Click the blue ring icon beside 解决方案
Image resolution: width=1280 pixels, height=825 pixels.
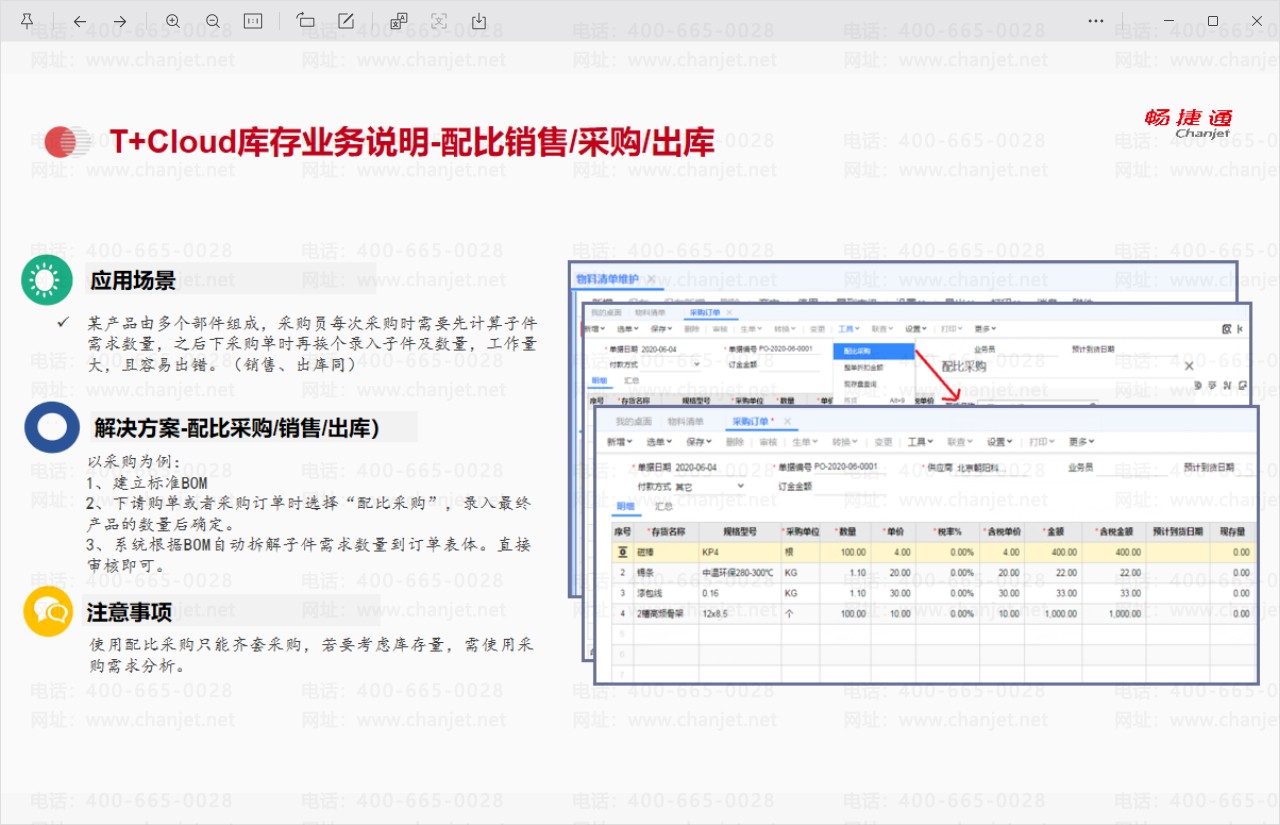click(52, 428)
